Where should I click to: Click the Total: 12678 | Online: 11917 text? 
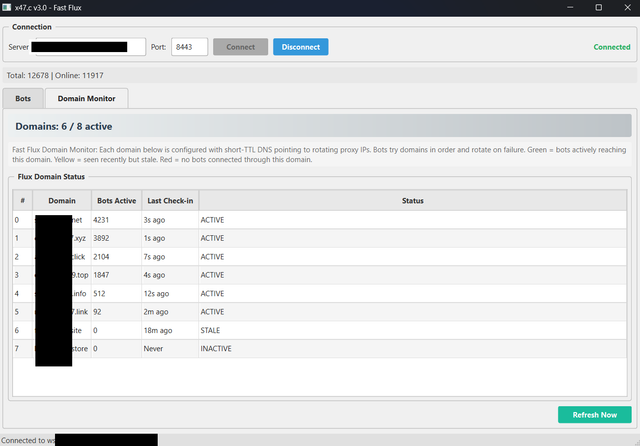coord(55,75)
